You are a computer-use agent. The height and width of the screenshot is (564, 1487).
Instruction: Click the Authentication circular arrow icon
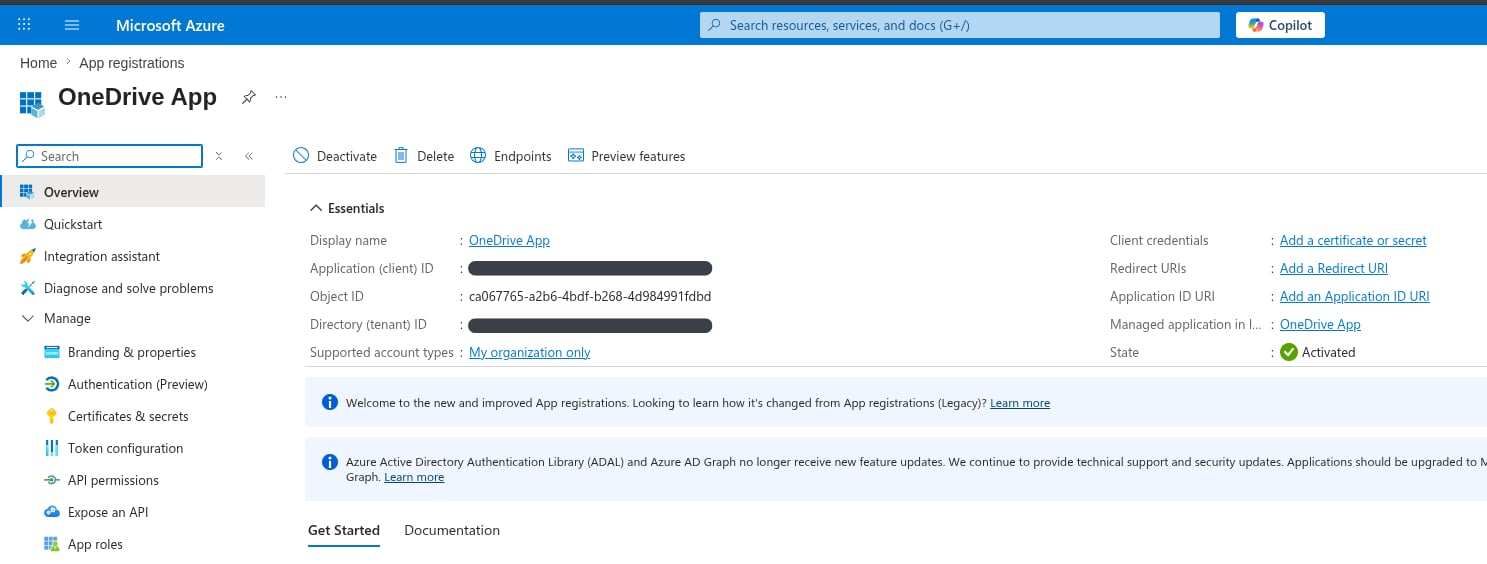[52, 384]
